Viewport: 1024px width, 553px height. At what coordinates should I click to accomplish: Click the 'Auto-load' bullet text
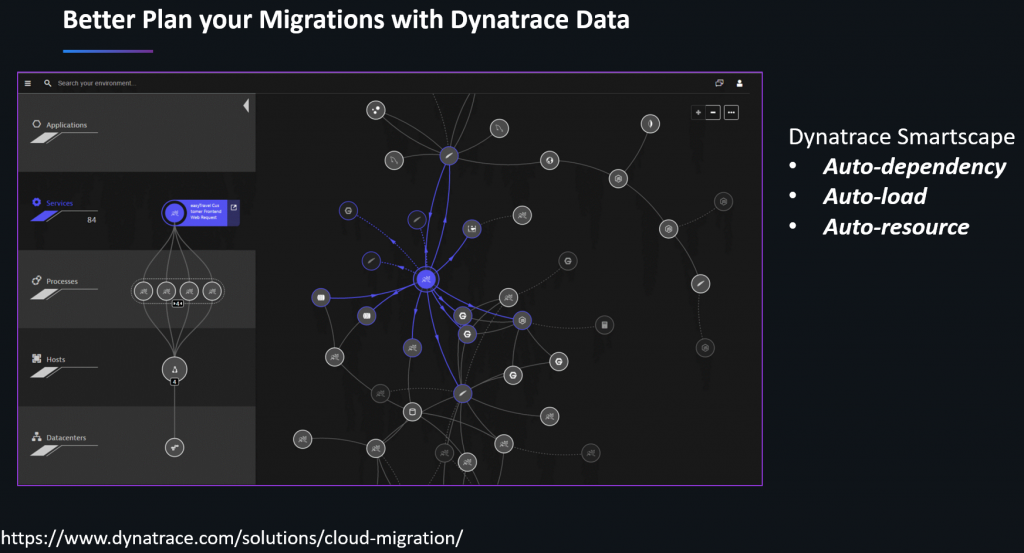pyautogui.click(x=875, y=197)
